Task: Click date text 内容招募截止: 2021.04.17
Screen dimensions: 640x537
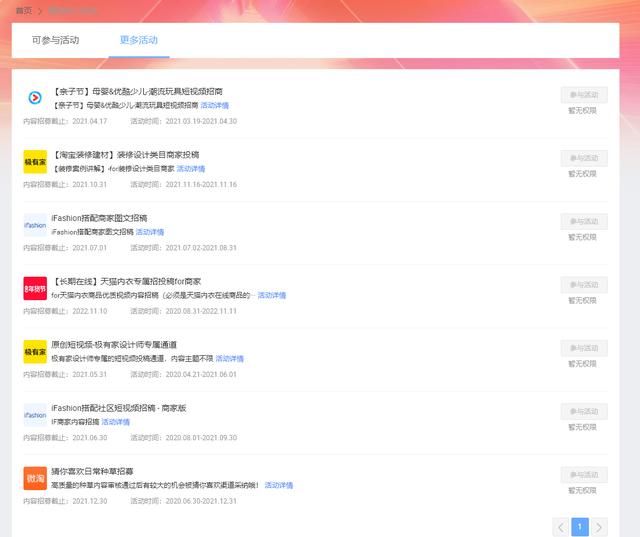Action: pyautogui.click(x=65, y=121)
